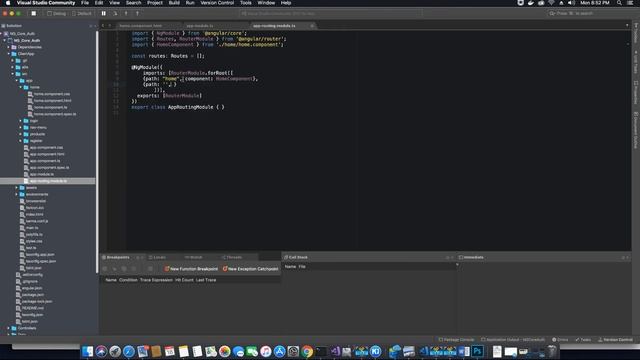Open the Default target dropdown

(x=82, y=13)
